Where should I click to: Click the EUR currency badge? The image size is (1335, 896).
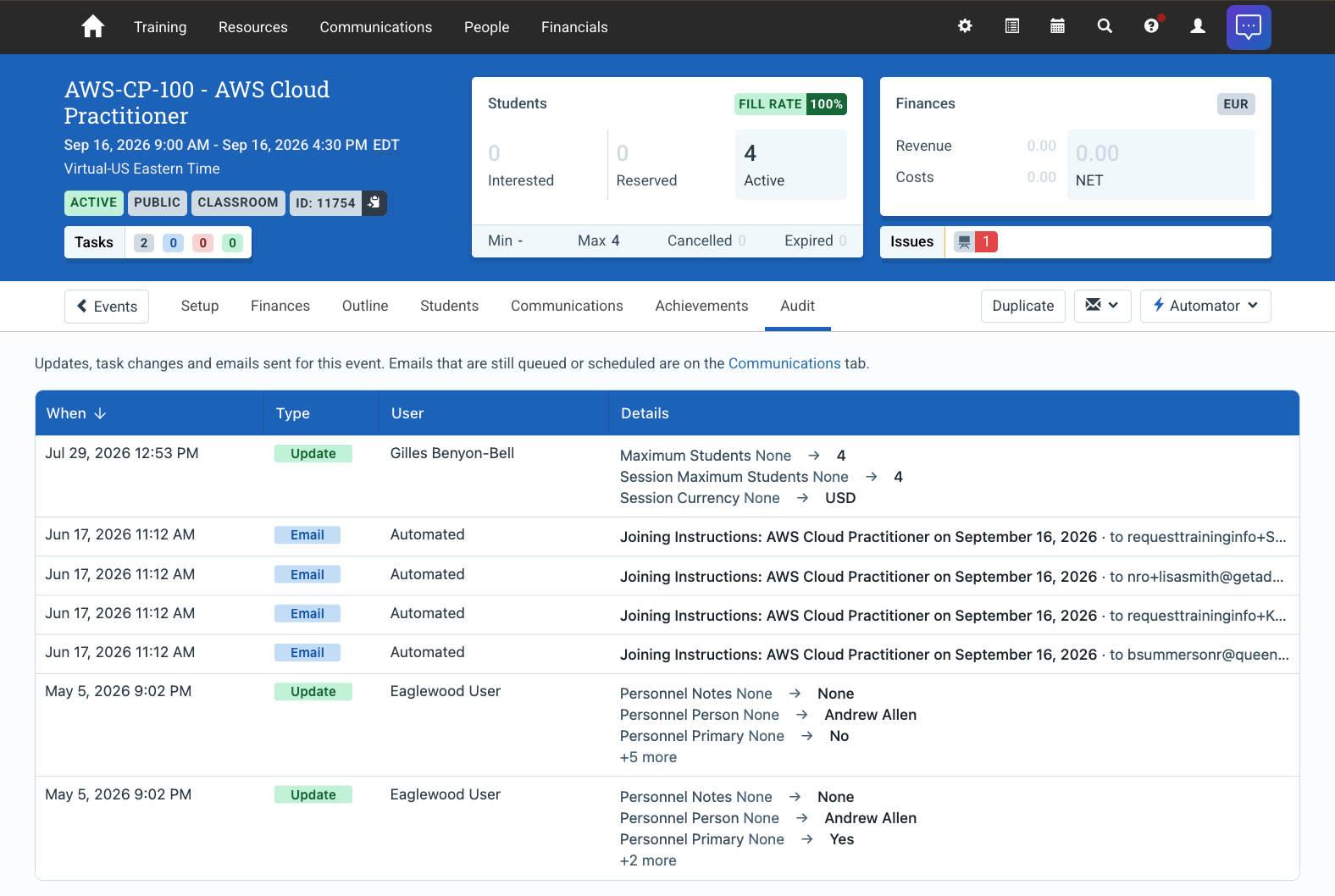pyautogui.click(x=1236, y=104)
